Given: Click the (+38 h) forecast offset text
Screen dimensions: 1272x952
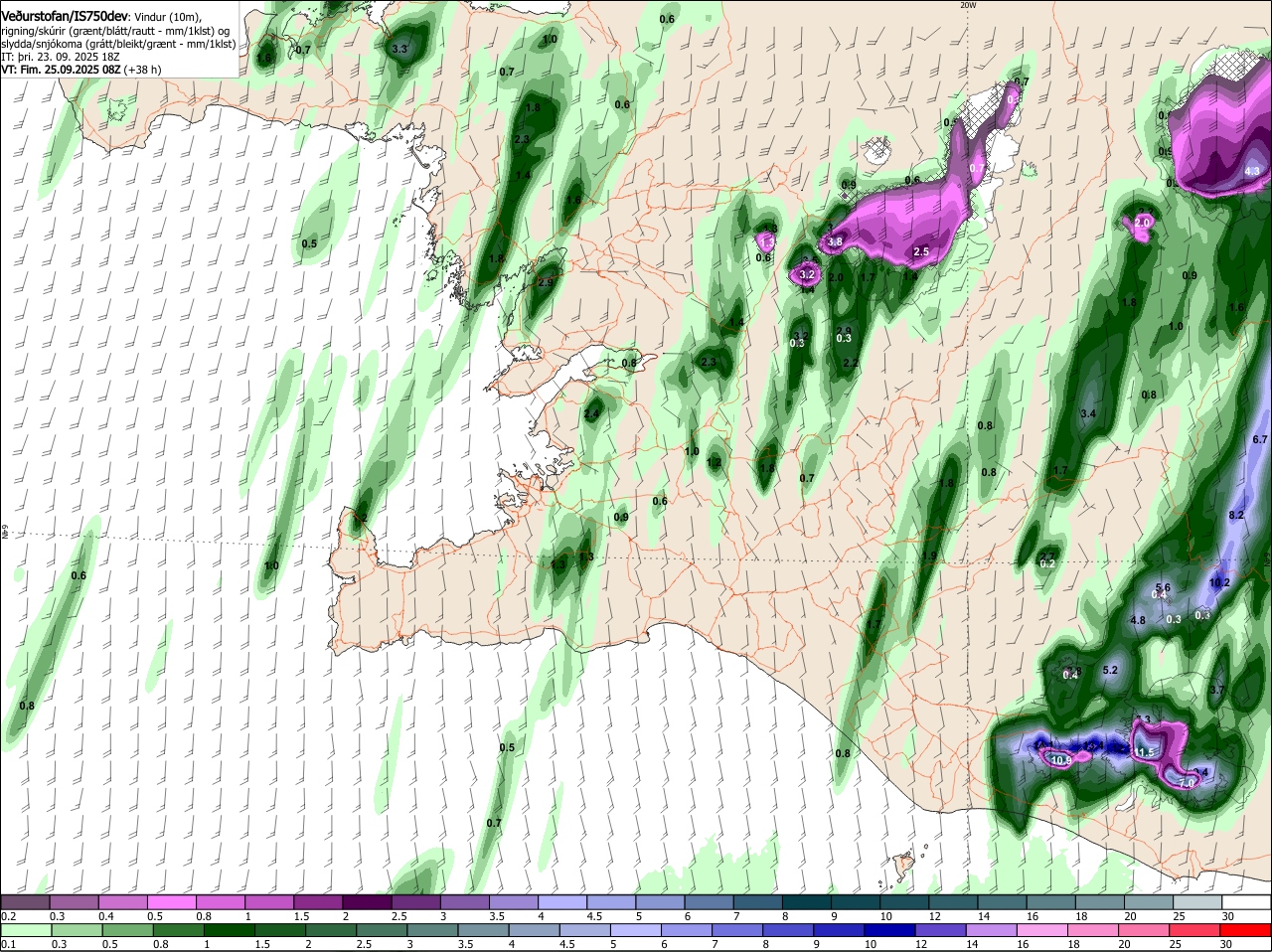Looking at the screenshot, I should tap(143, 70).
